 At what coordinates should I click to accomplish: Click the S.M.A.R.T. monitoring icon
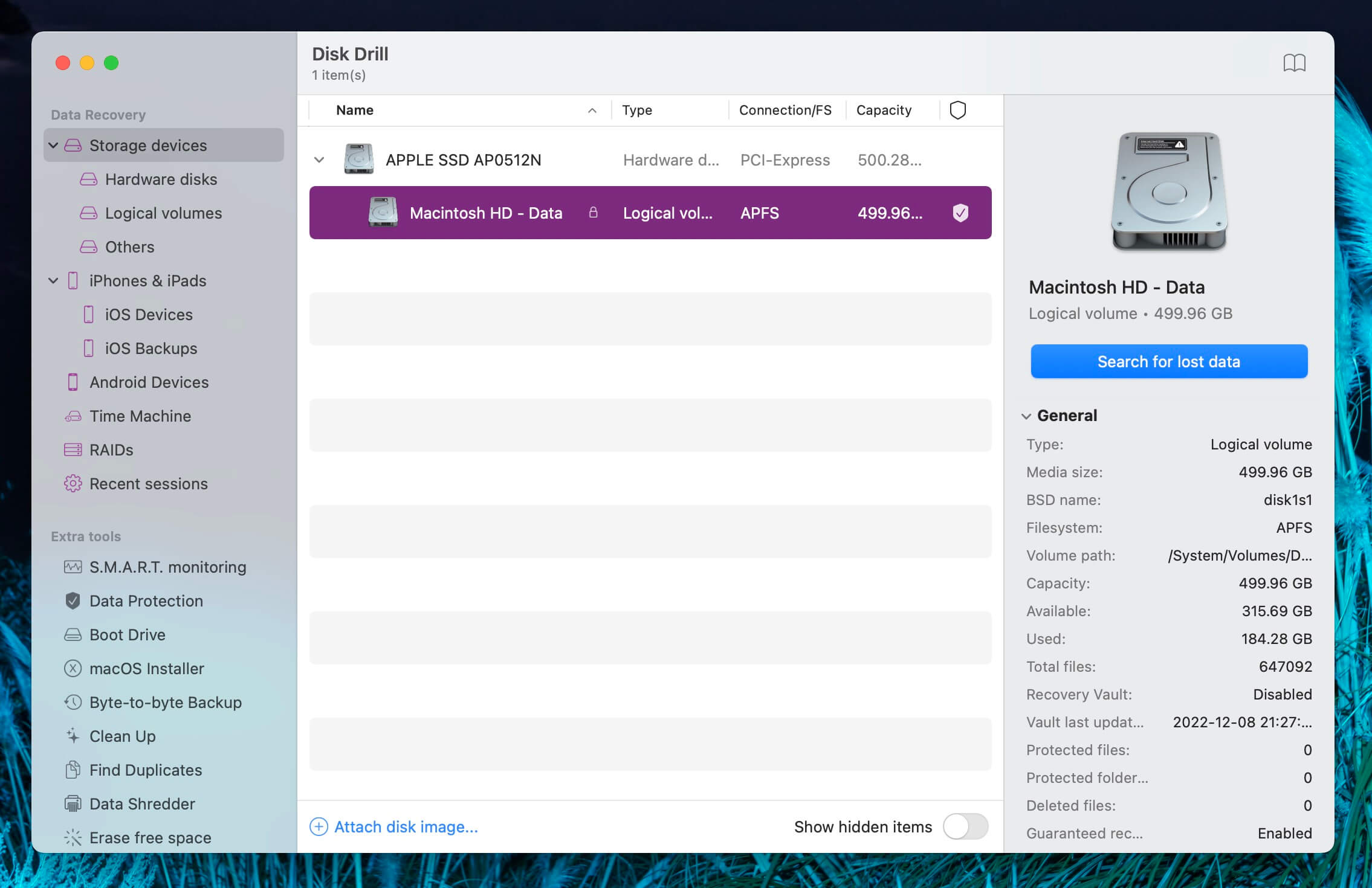click(73, 567)
